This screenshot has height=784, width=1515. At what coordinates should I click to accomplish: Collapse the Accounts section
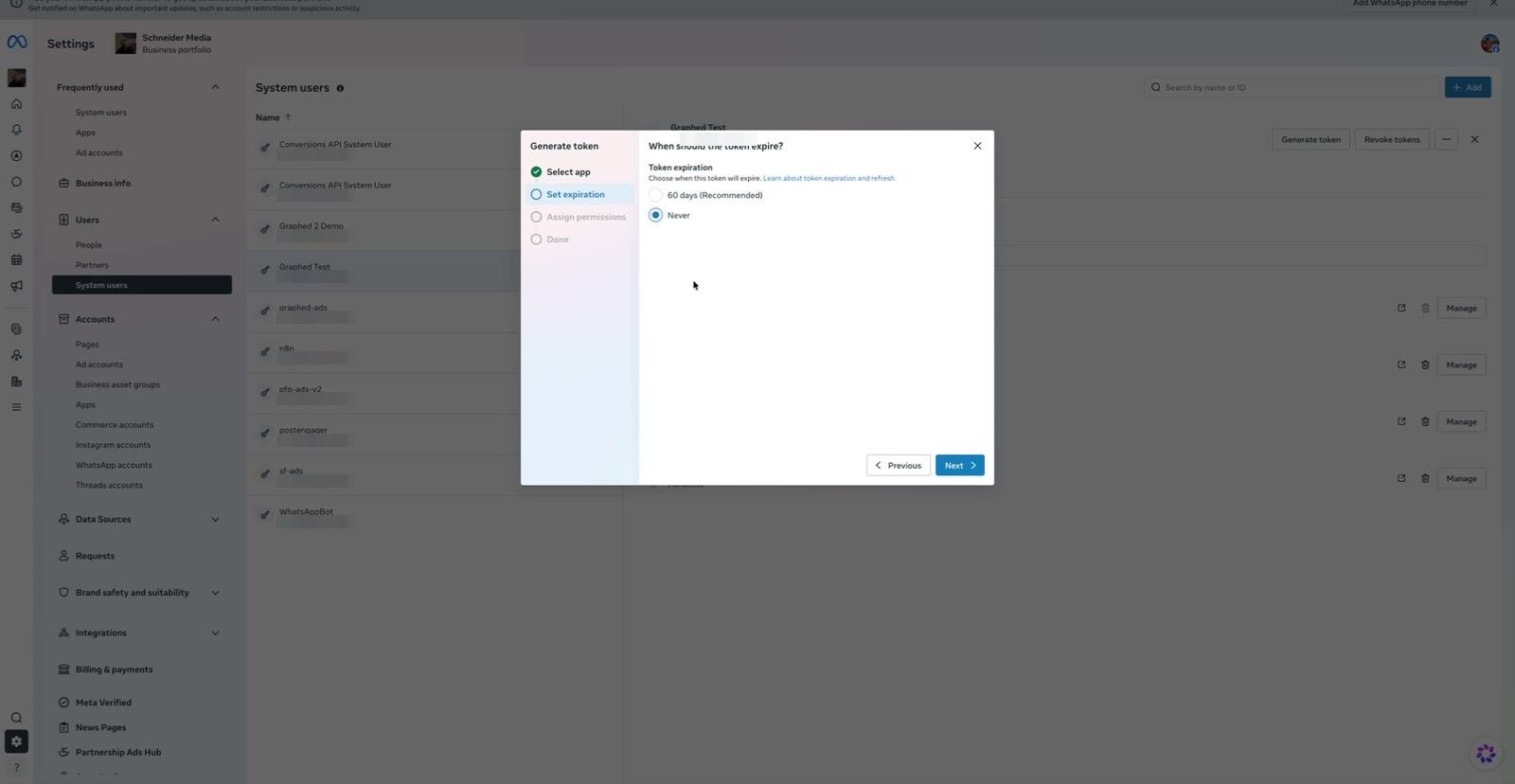pyautogui.click(x=215, y=319)
